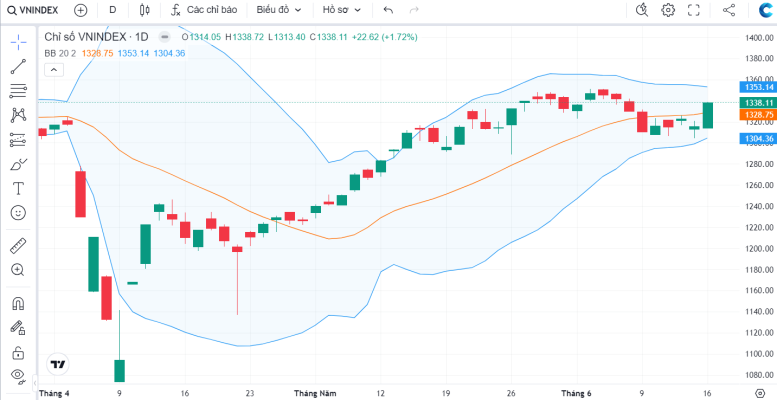Click the 1338.11 current price label
This screenshot has width=777, height=400.
757,103
